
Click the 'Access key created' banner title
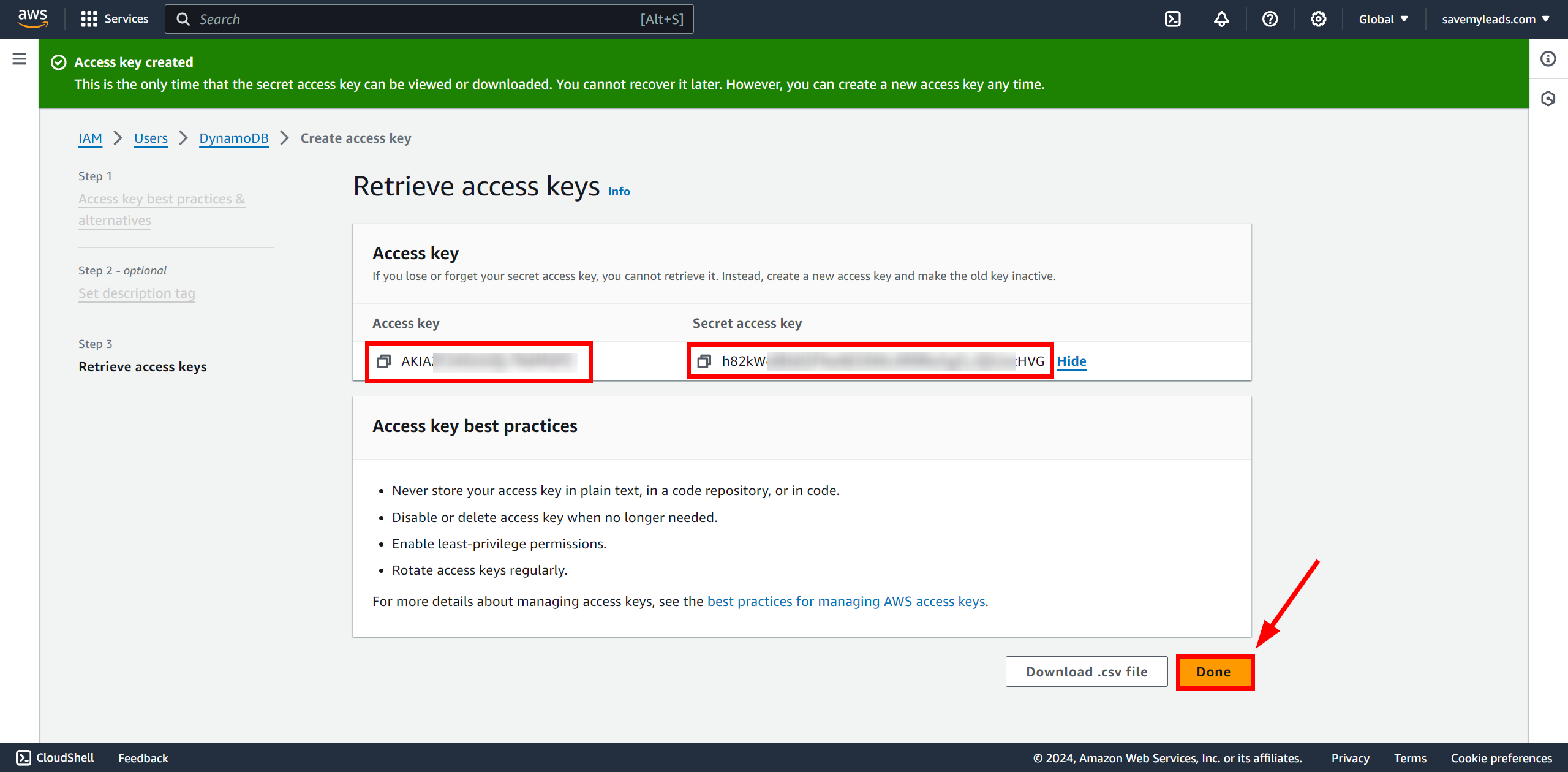click(134, 62)
